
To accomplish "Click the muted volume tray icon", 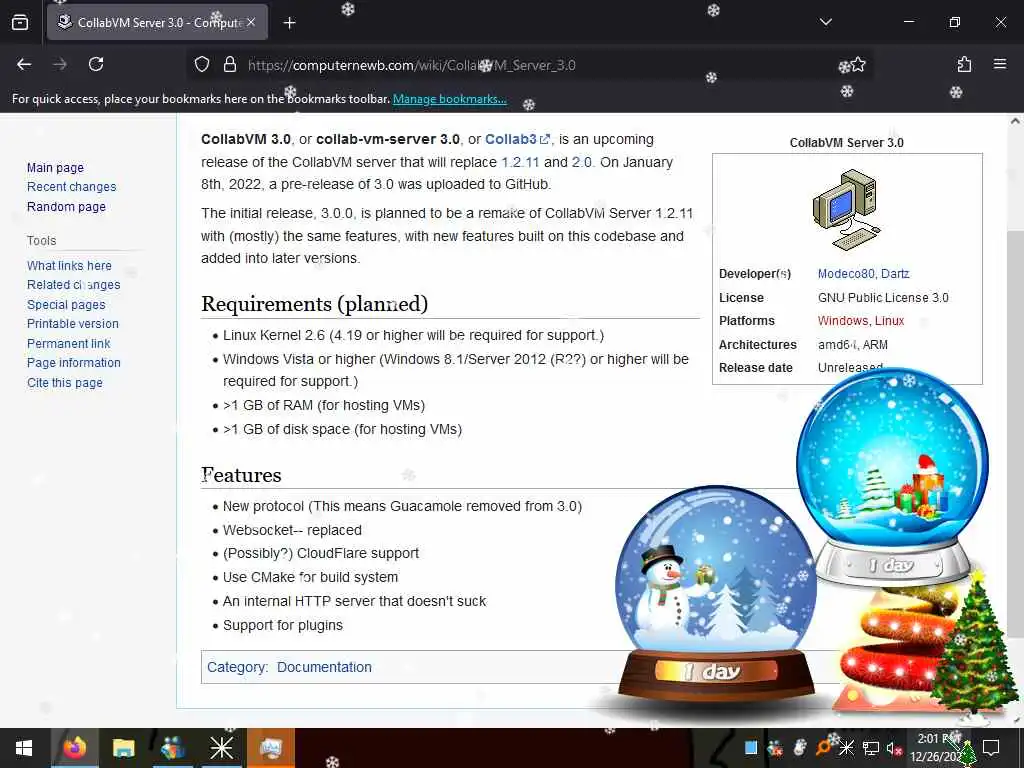I will (x=894, y=748).
